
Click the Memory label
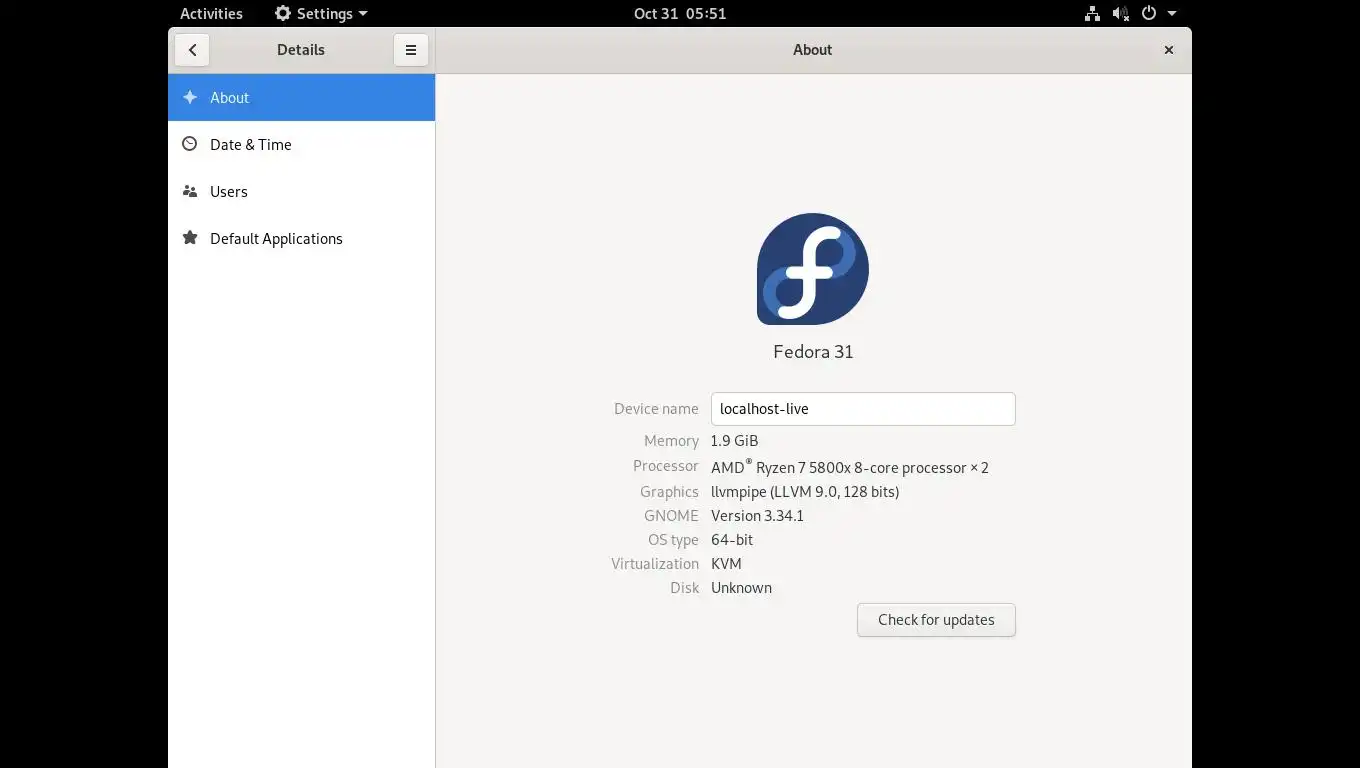tap(671, 441)
